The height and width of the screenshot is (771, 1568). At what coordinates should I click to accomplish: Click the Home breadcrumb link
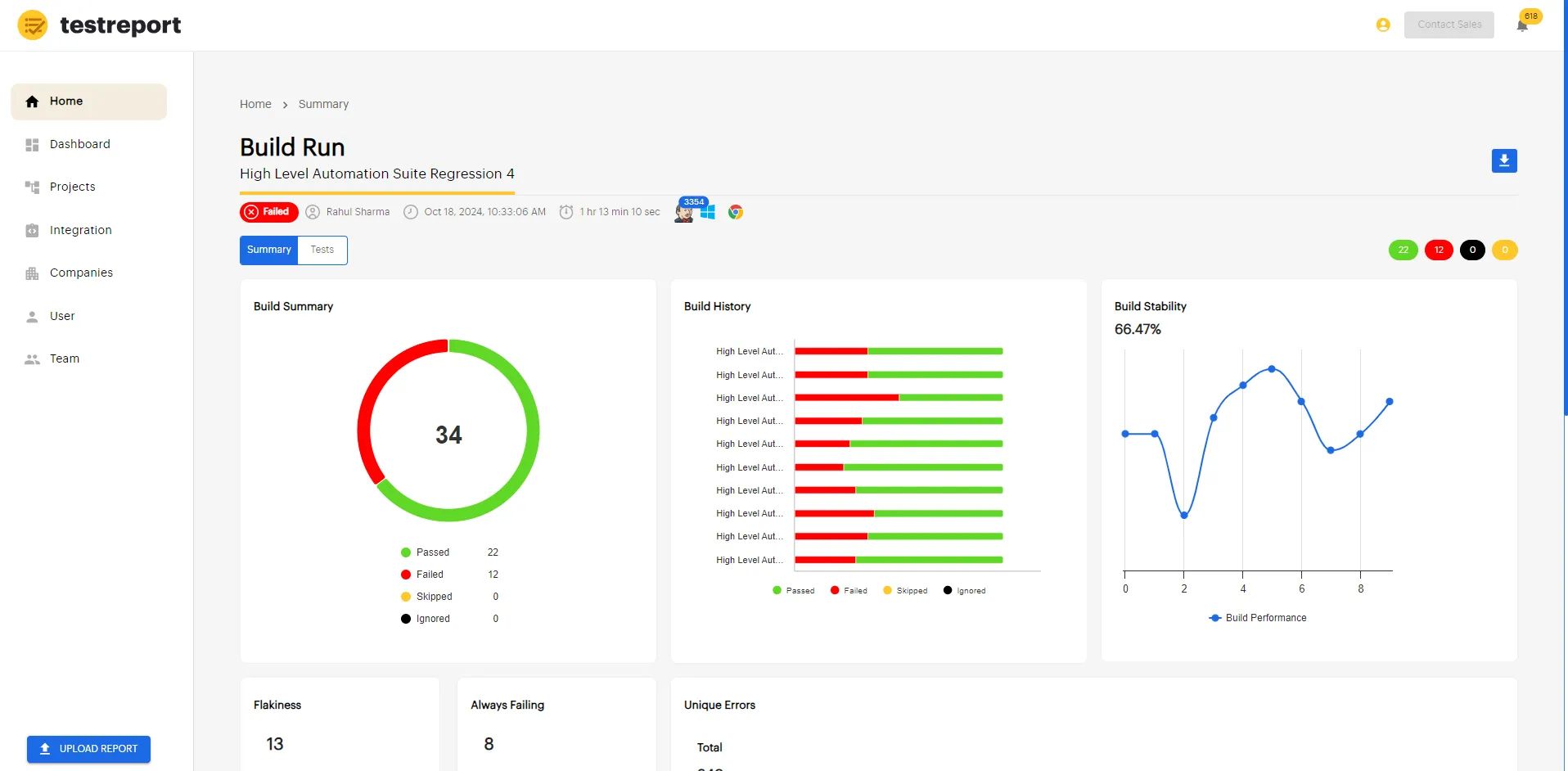(x=255, y=104)
